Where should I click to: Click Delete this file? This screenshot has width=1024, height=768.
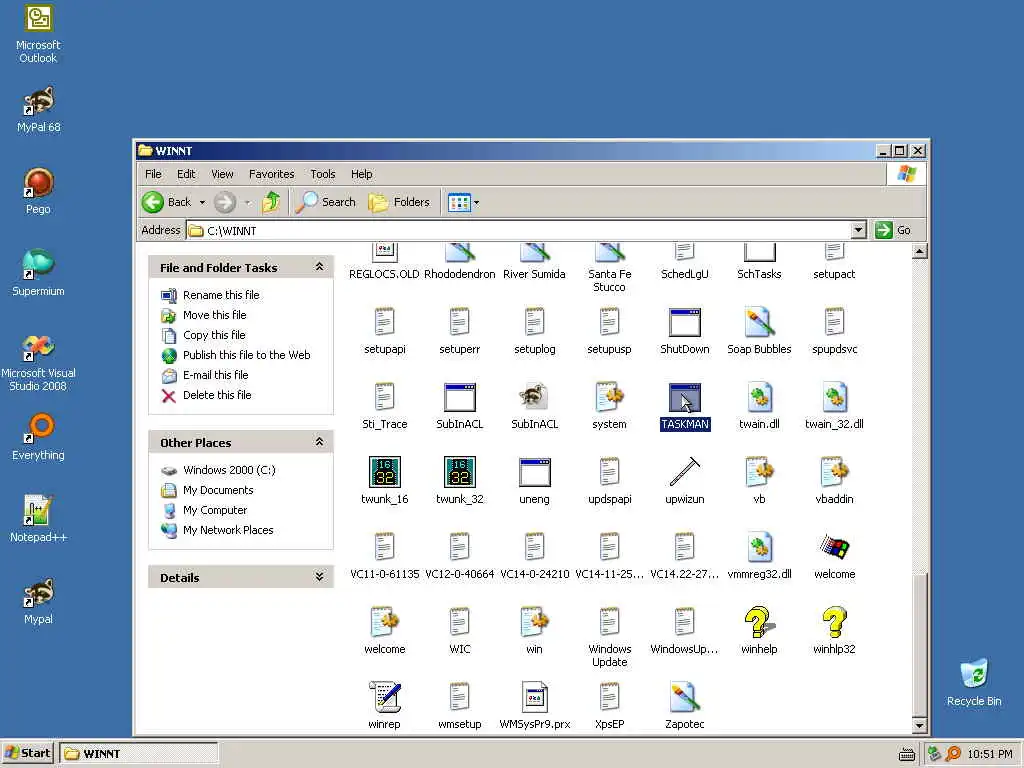[x=217, y=395]
